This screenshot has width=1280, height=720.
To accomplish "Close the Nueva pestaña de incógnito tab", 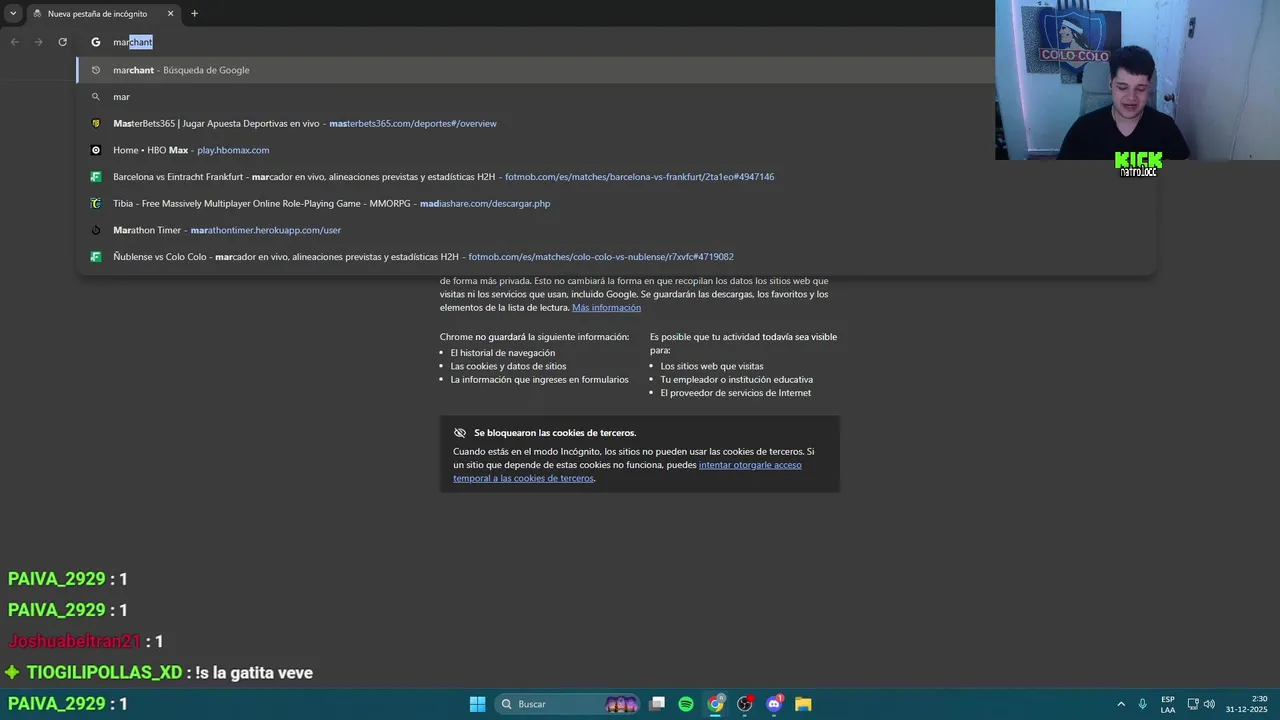I will 170,14.
